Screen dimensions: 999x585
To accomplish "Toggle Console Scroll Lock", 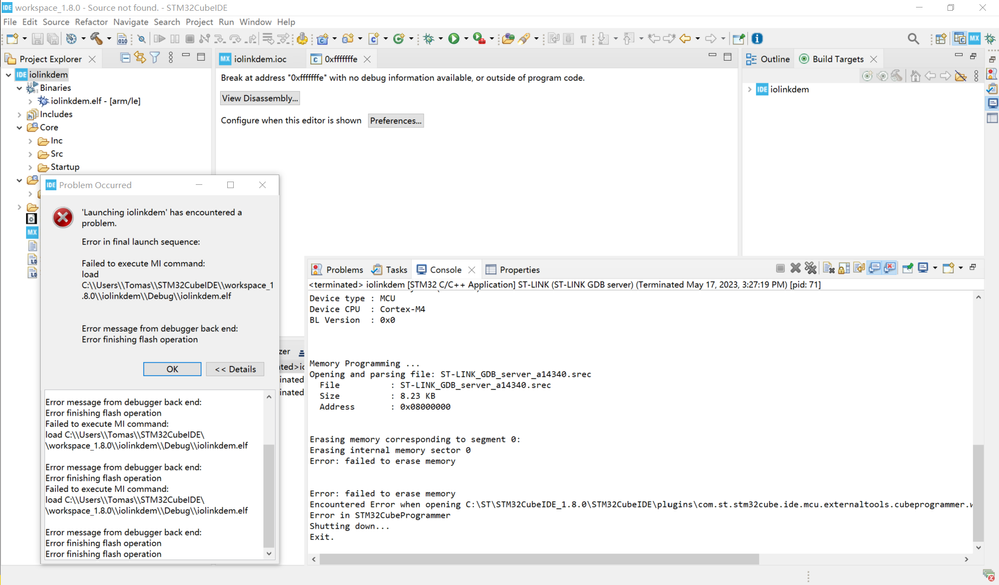I will [844, 268].
